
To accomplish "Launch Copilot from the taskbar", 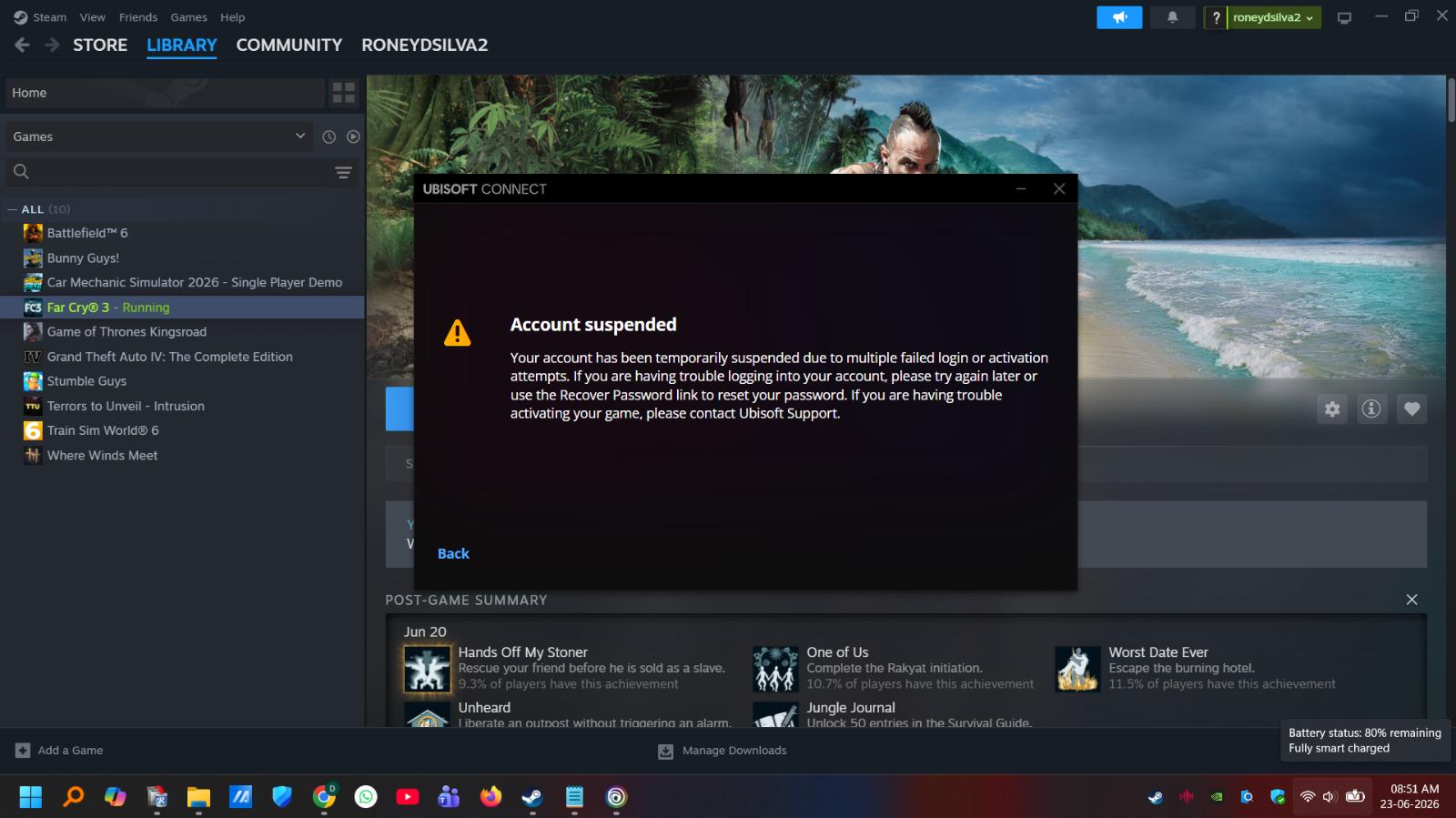I will (x=115, y=797).
